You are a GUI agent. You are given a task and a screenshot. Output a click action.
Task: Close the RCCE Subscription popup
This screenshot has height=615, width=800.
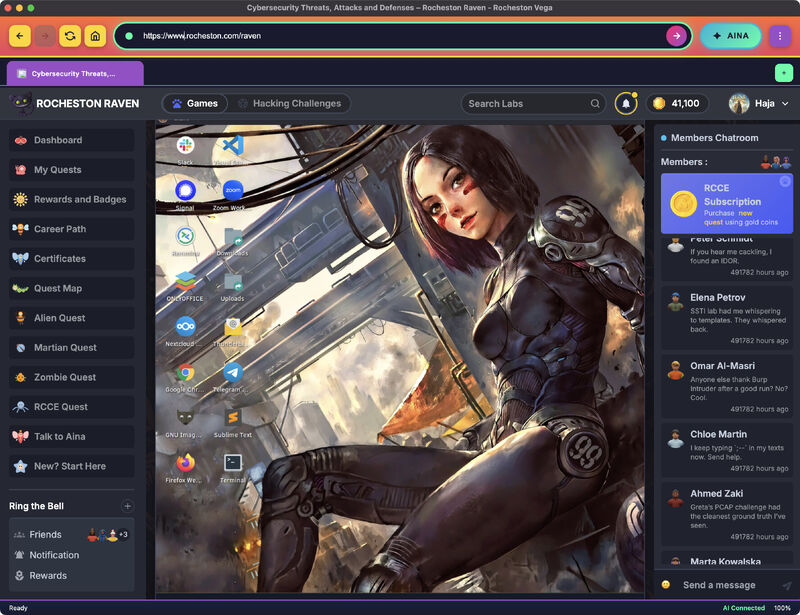click(x=785, y=182)
